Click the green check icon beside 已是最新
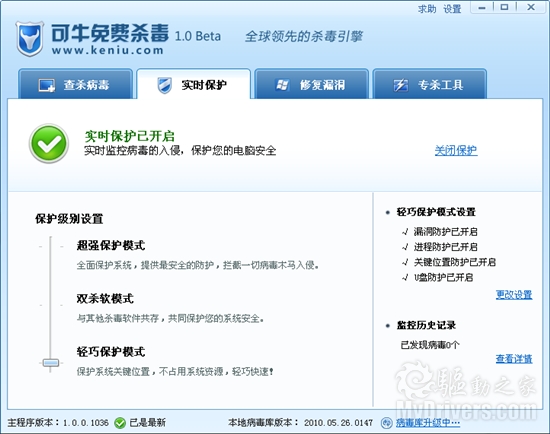 click(120, 423)
